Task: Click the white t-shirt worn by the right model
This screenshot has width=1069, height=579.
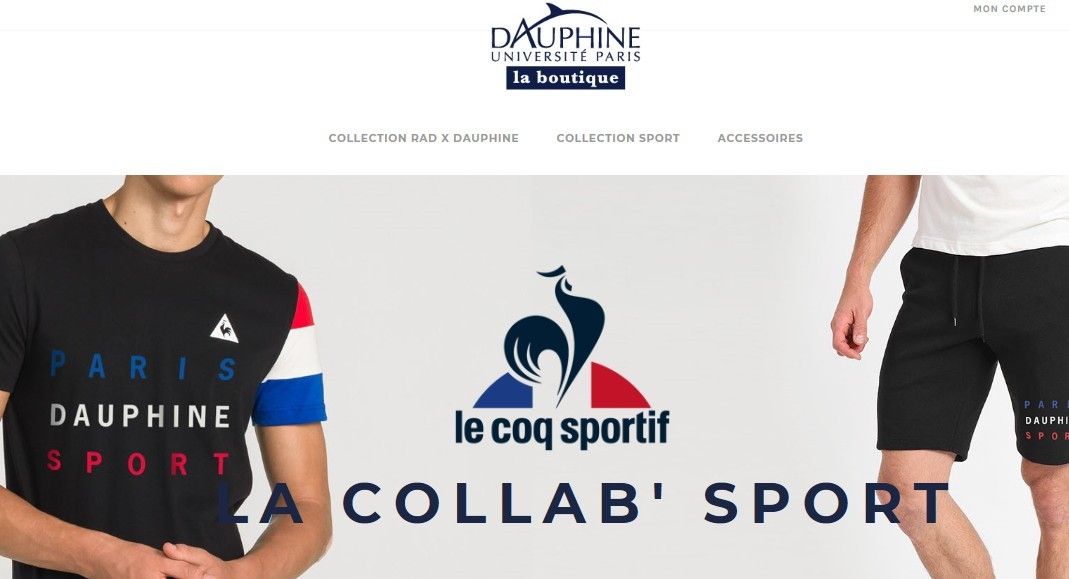Action: pyautogui.click(x=992, y=214)
